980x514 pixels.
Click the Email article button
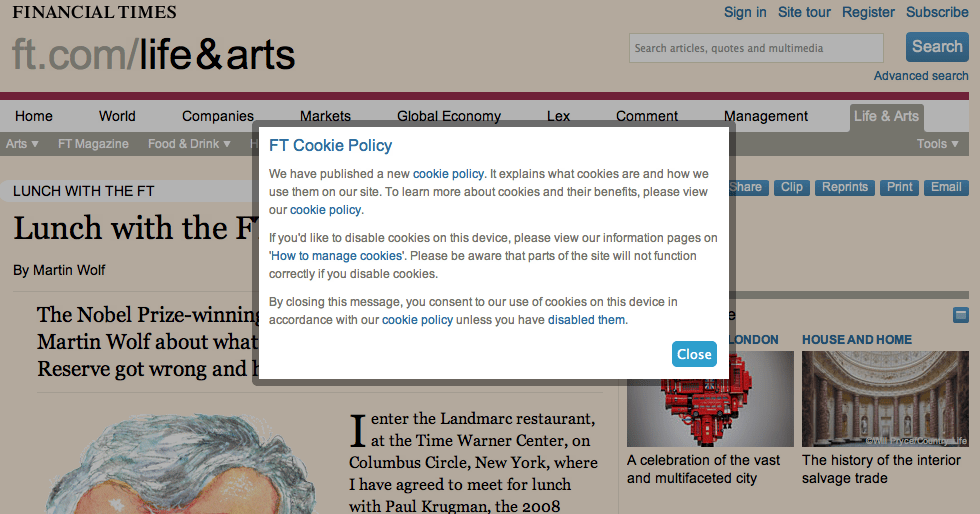(x=946, y=187)
